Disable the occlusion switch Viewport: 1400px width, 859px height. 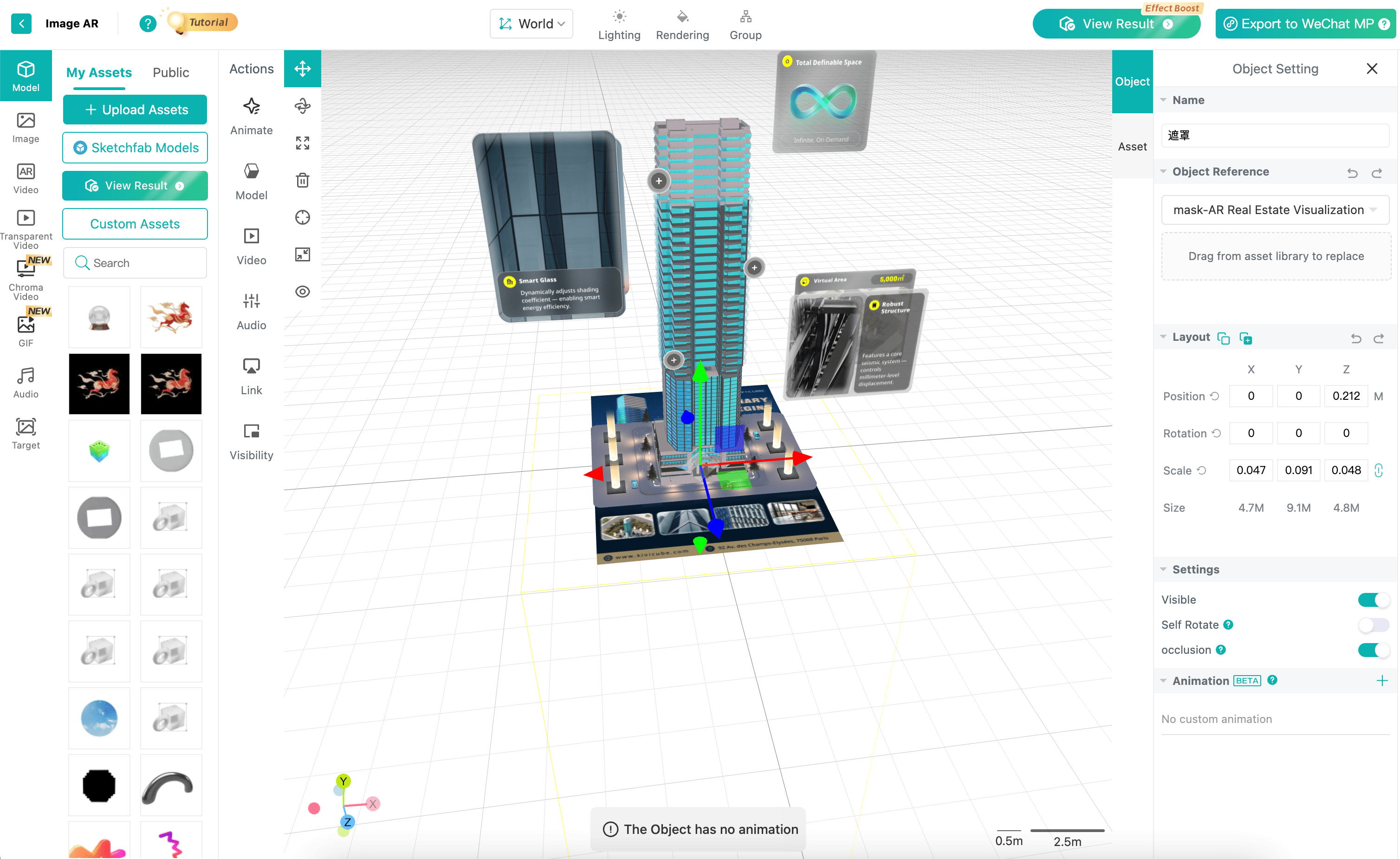click(1373, 650)
